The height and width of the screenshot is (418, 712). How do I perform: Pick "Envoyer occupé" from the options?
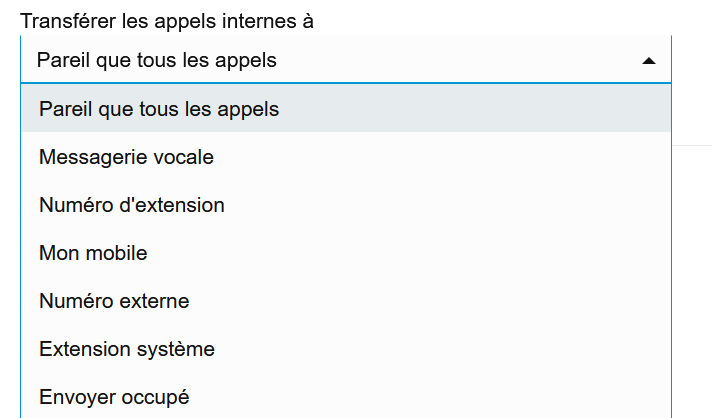click(114, 397)
